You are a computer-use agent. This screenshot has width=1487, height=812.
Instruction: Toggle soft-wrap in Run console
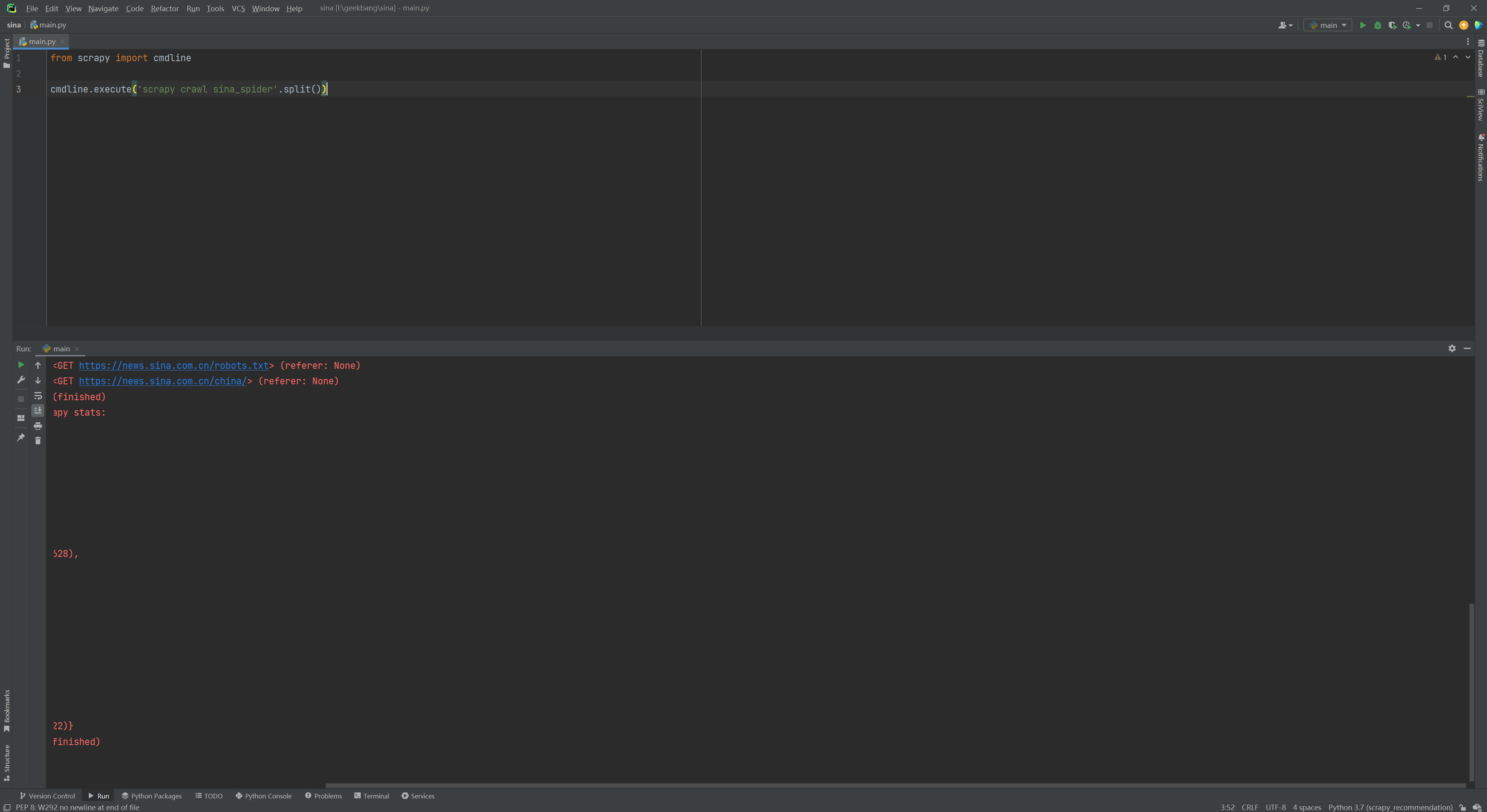38,396
